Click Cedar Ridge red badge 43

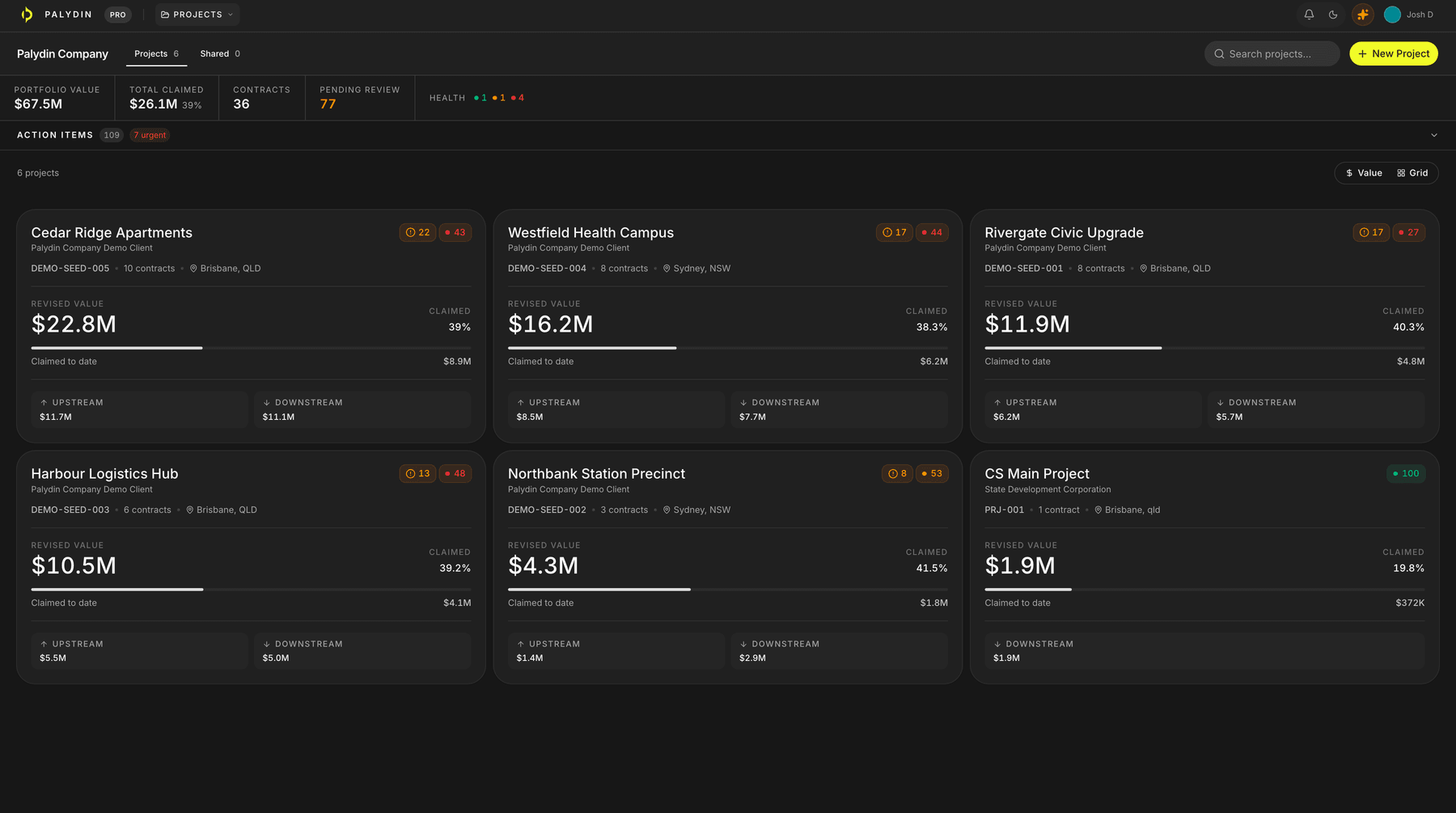point(455,232)
